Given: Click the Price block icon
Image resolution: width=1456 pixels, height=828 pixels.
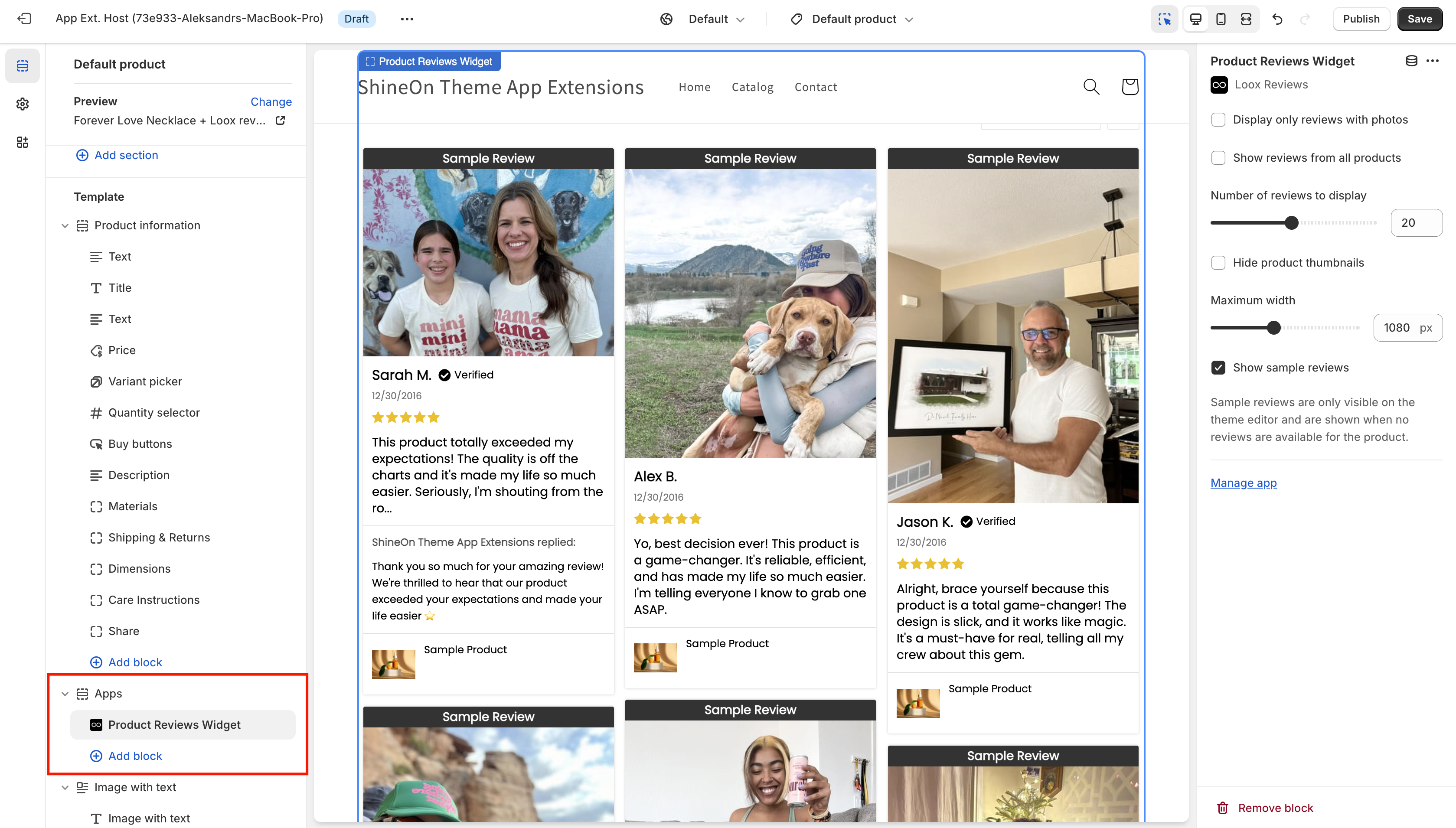Looking at the screenshot, I should (x=96, y=350).
